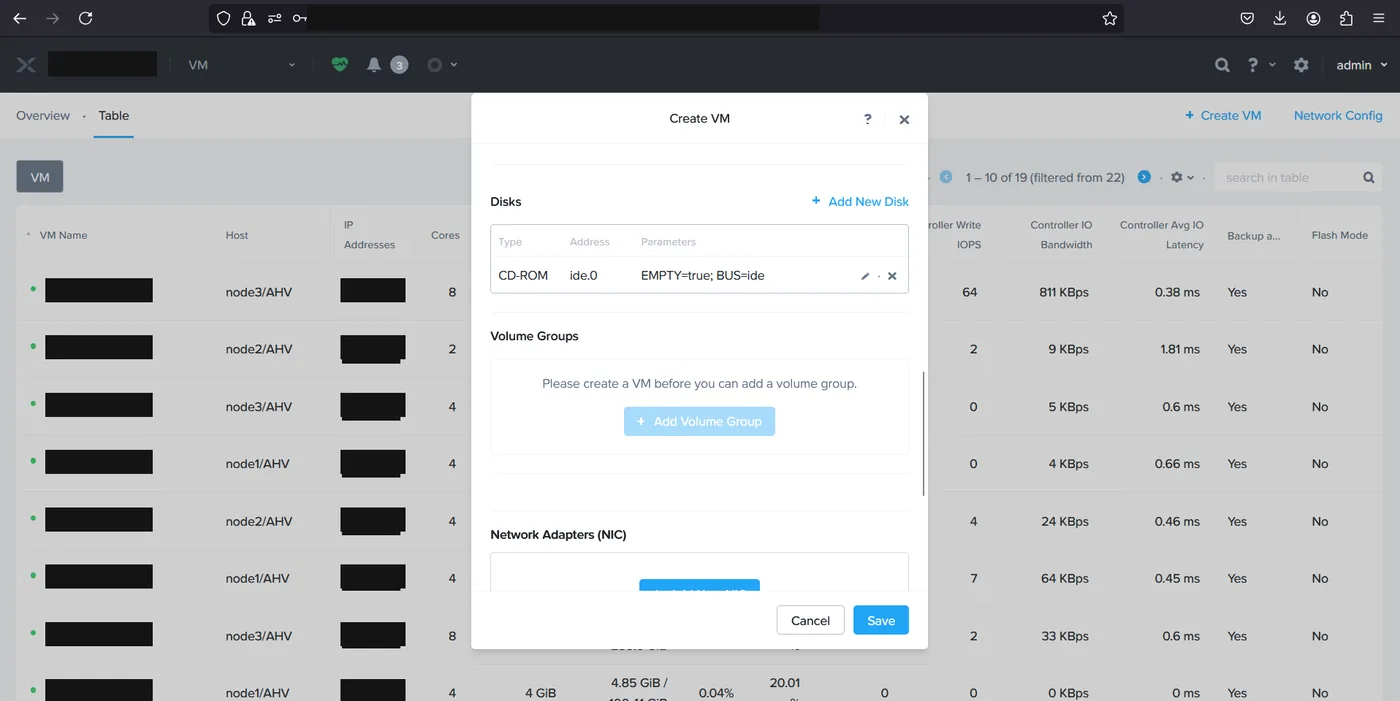This screenshot has width=1400, height=701.
Task: Bookmark this page with the star
Action: tap(1109, 18)
